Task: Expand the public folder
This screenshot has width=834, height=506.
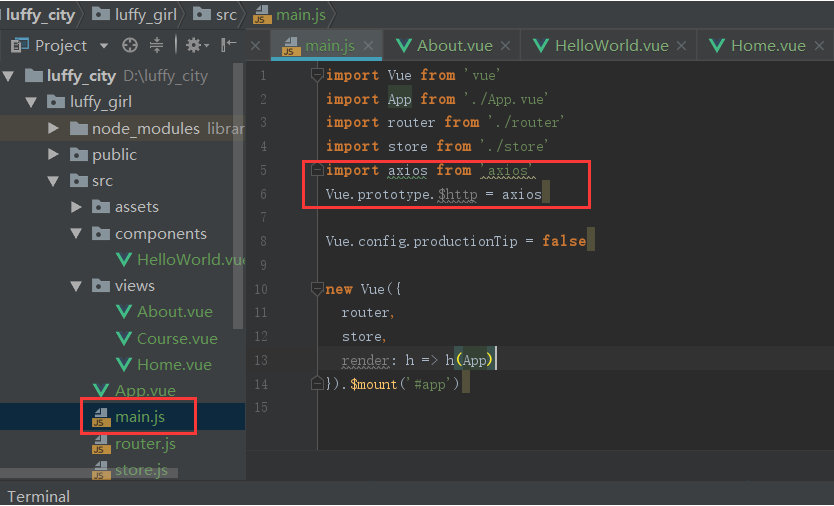Action: pyautogui.click(x=54, y=155)
